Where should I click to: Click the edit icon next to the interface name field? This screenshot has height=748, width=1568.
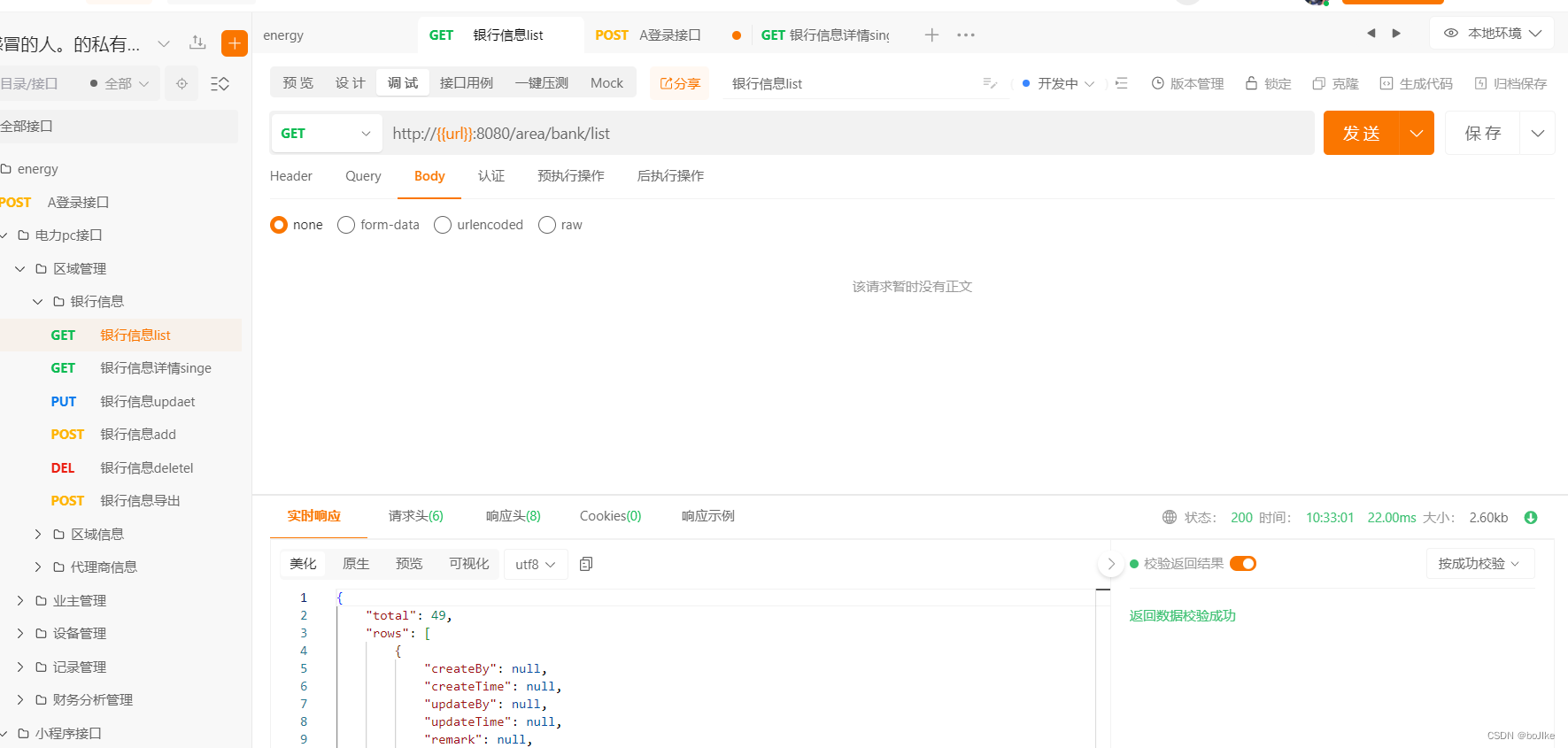[x=990, y=83]
